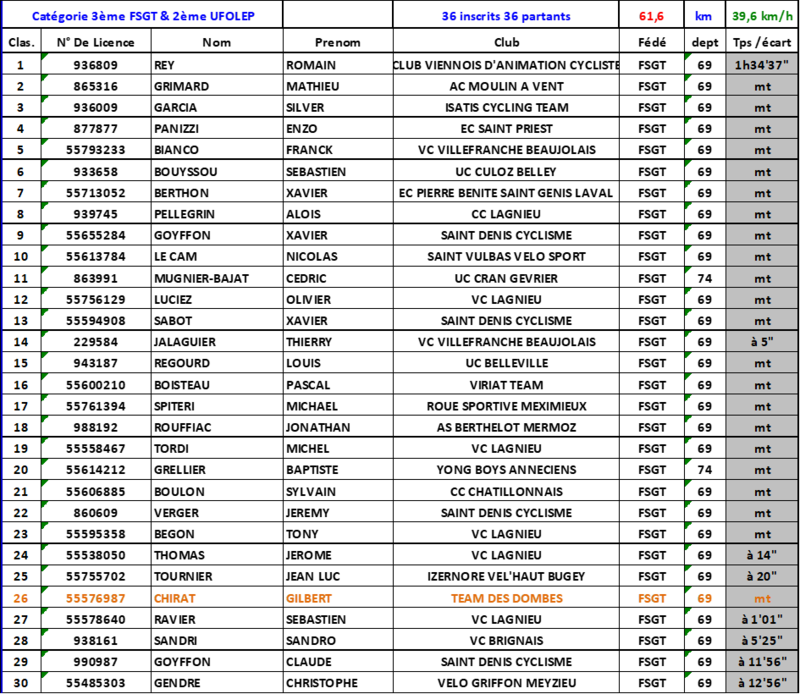
Task: Click the "à 5'25"" time gap cell
Action: [762, 640]
